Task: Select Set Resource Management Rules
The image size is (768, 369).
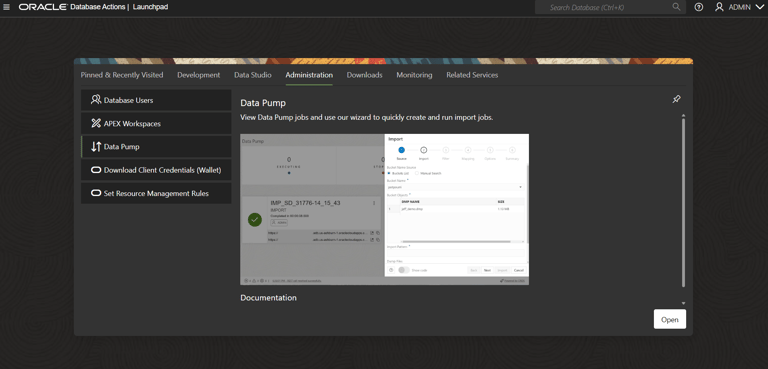Action: click(x=156, y=194)
